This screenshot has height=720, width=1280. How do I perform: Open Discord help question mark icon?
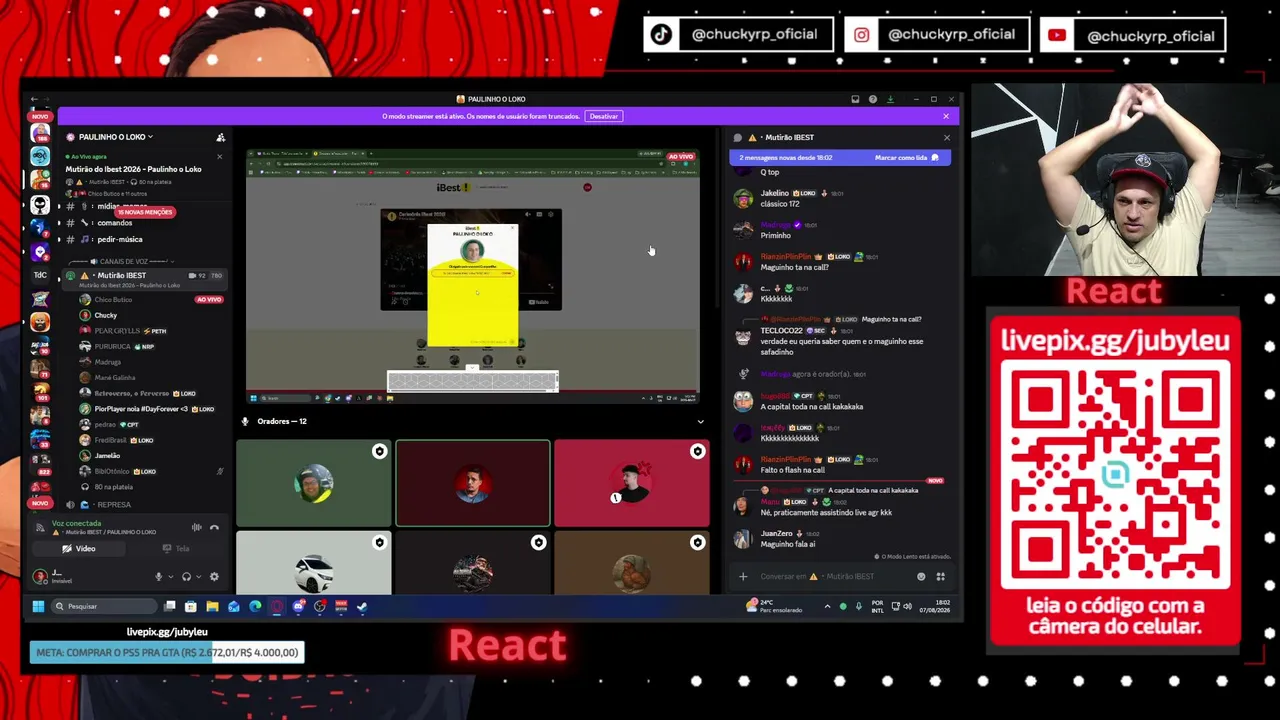(x=873, y=99)
